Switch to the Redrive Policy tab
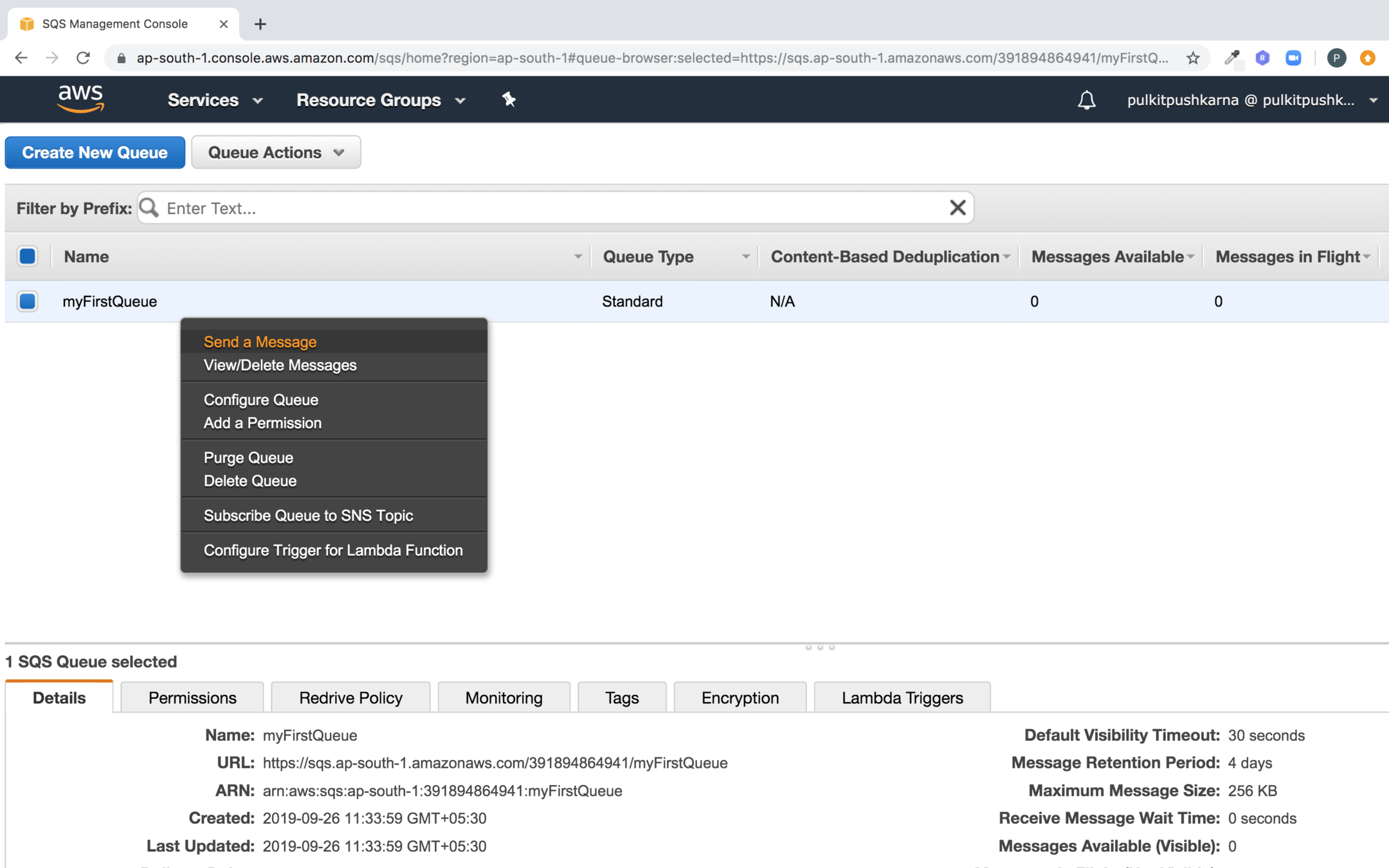Viewport: 1389px width, 868px height. tap(350, 698)
